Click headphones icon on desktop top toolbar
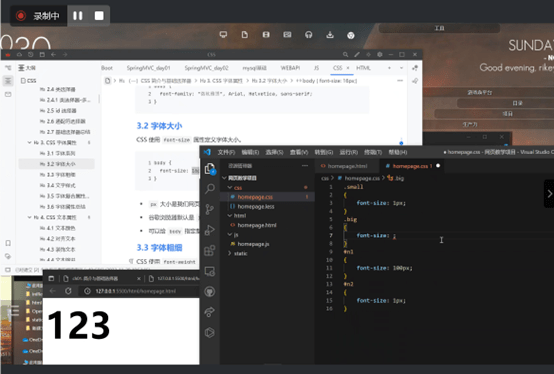 click(308, 35)
